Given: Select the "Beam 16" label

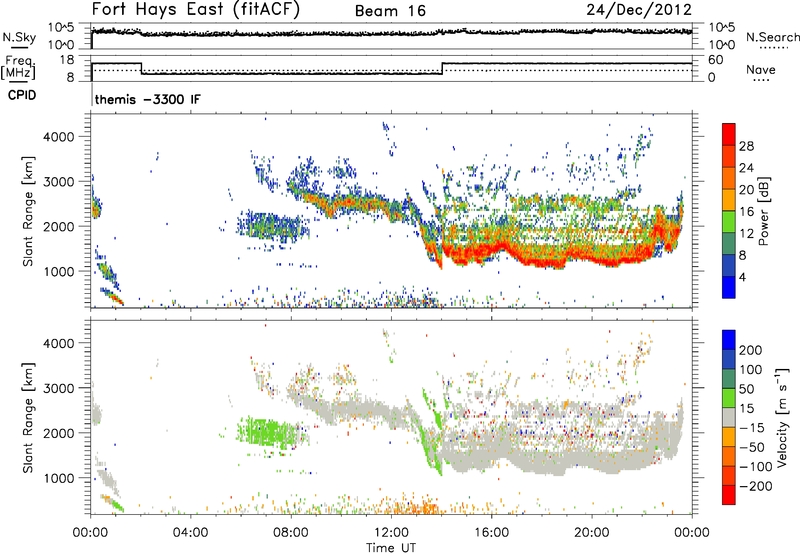Looking at the screenshot, I should click(x=390, y=11).
